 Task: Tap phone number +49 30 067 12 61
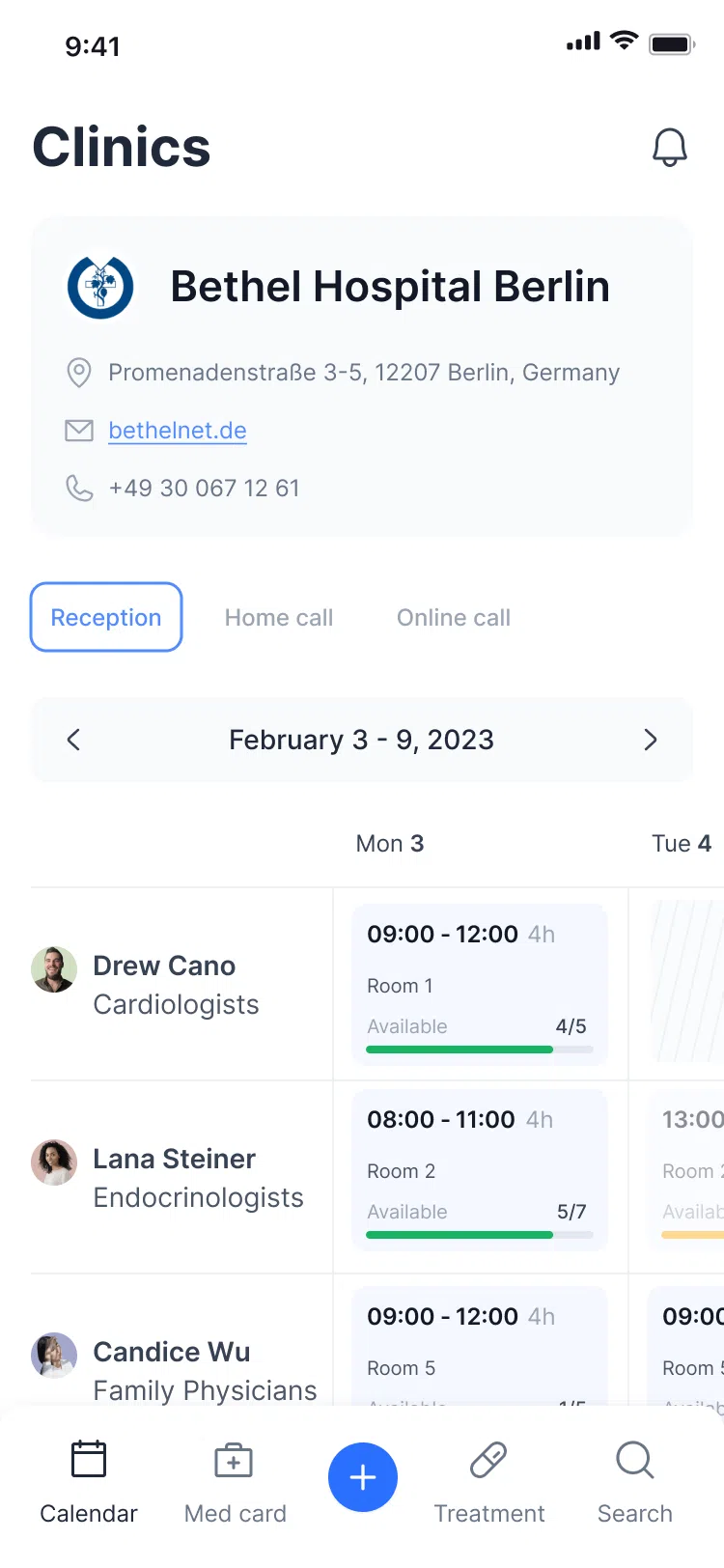click(x=204, y=489)
